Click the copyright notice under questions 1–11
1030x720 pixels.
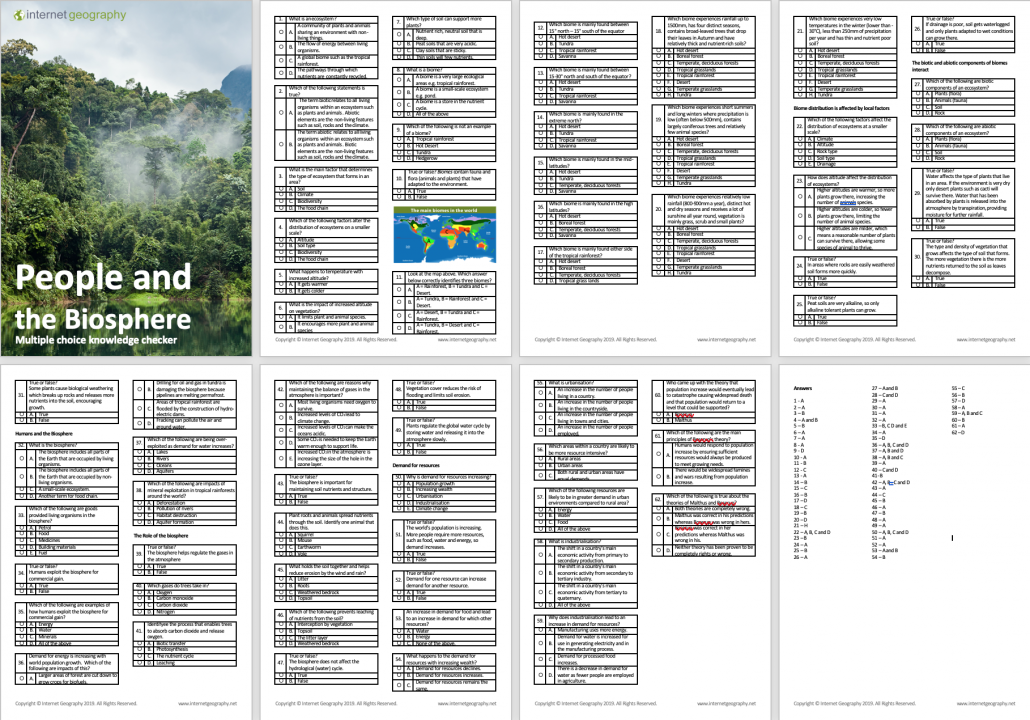[336, 340]
